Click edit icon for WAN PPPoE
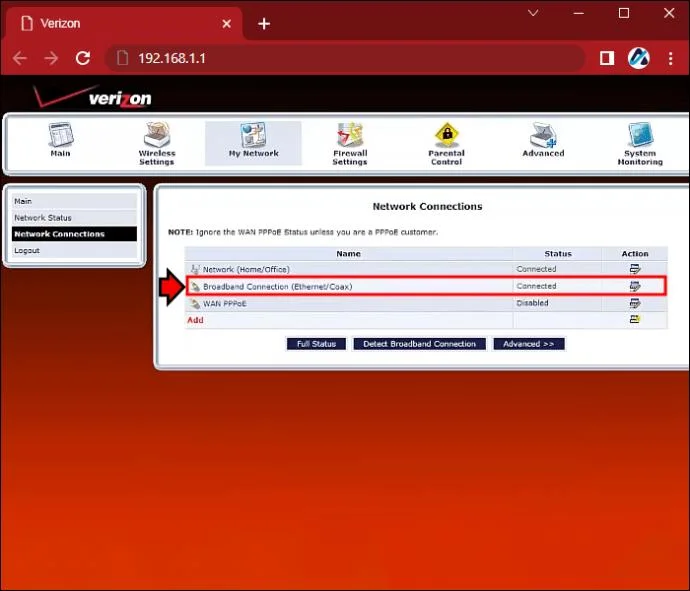 tap(634, 303)
